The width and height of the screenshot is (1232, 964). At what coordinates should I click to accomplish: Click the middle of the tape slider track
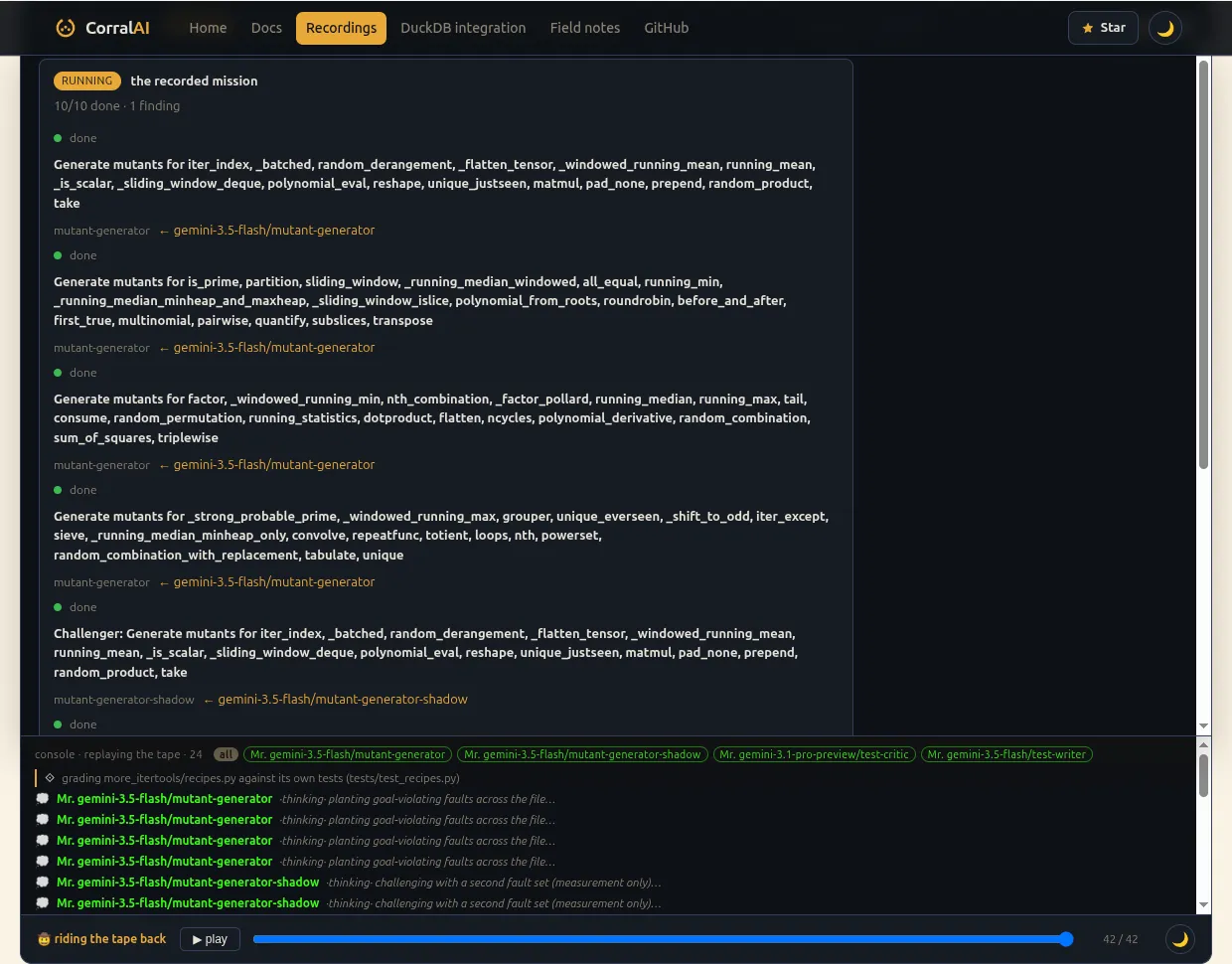[663, 939]
